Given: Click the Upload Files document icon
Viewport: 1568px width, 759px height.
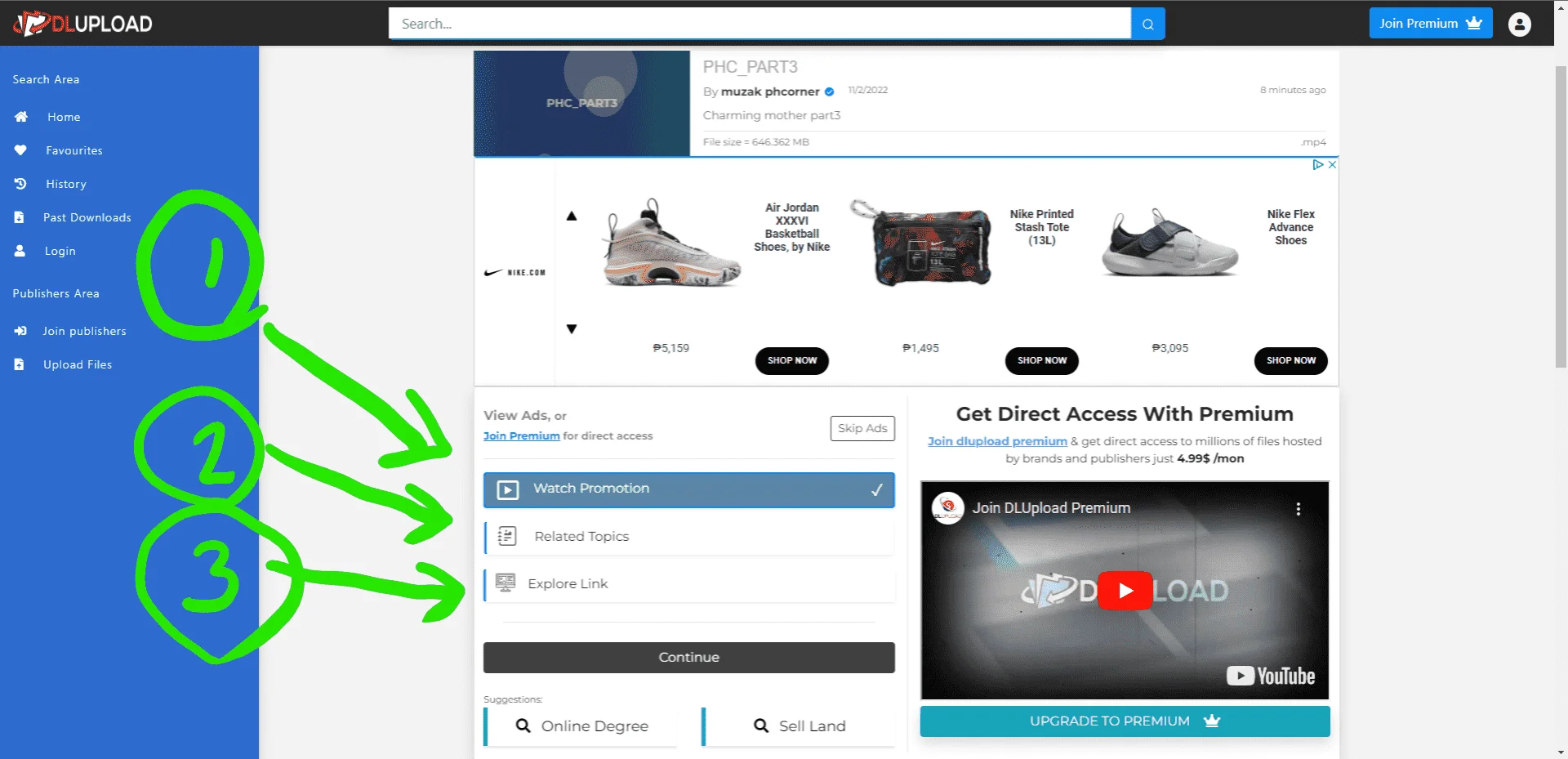Looking at the screenshot, I should click(19, 364).
